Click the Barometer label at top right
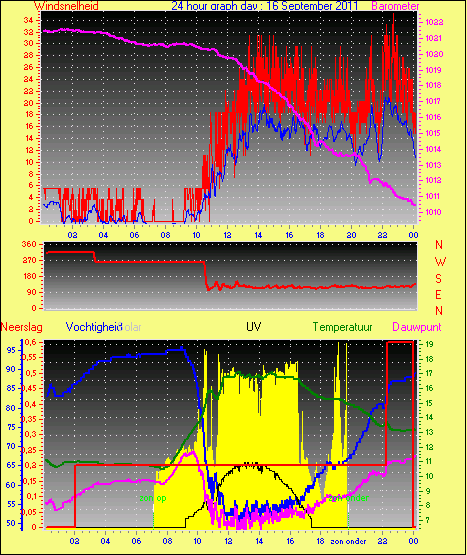467x555 pixels. click(x=395, y=6)
